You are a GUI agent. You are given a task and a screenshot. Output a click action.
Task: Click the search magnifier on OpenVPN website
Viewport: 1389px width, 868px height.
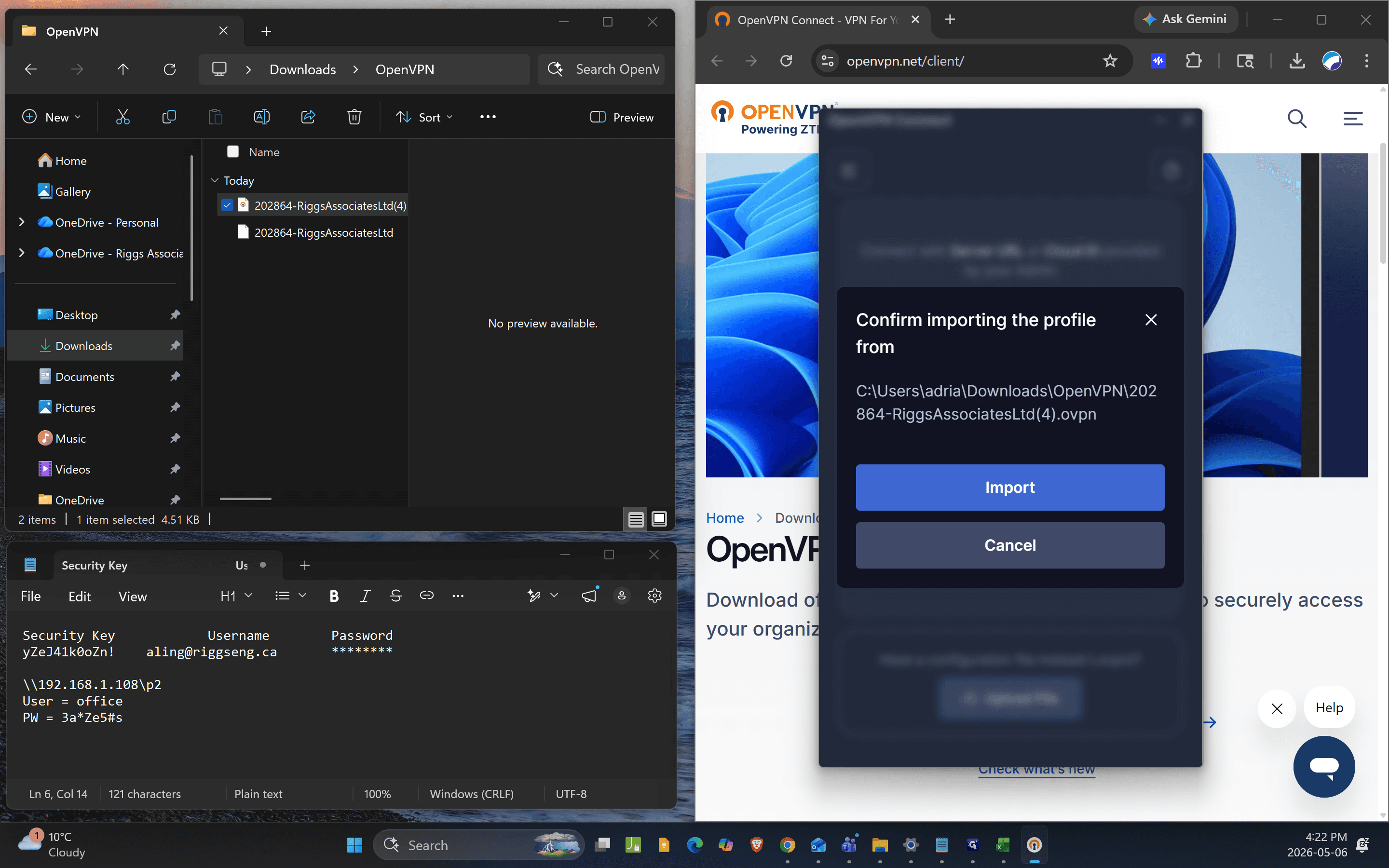click(x=1296, y=119)
